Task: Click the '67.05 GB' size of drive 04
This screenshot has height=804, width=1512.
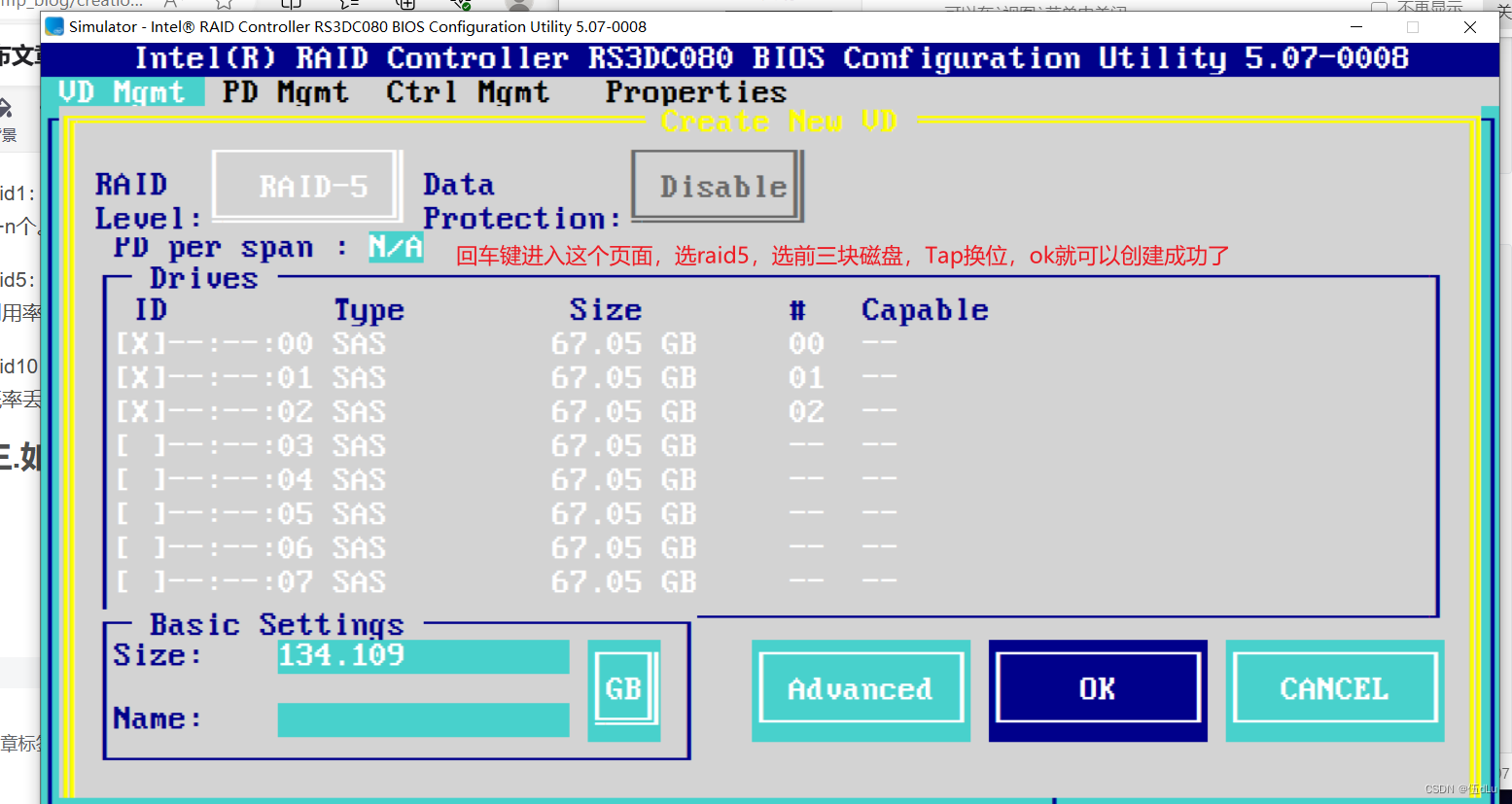Action: (x=623, y=480)
